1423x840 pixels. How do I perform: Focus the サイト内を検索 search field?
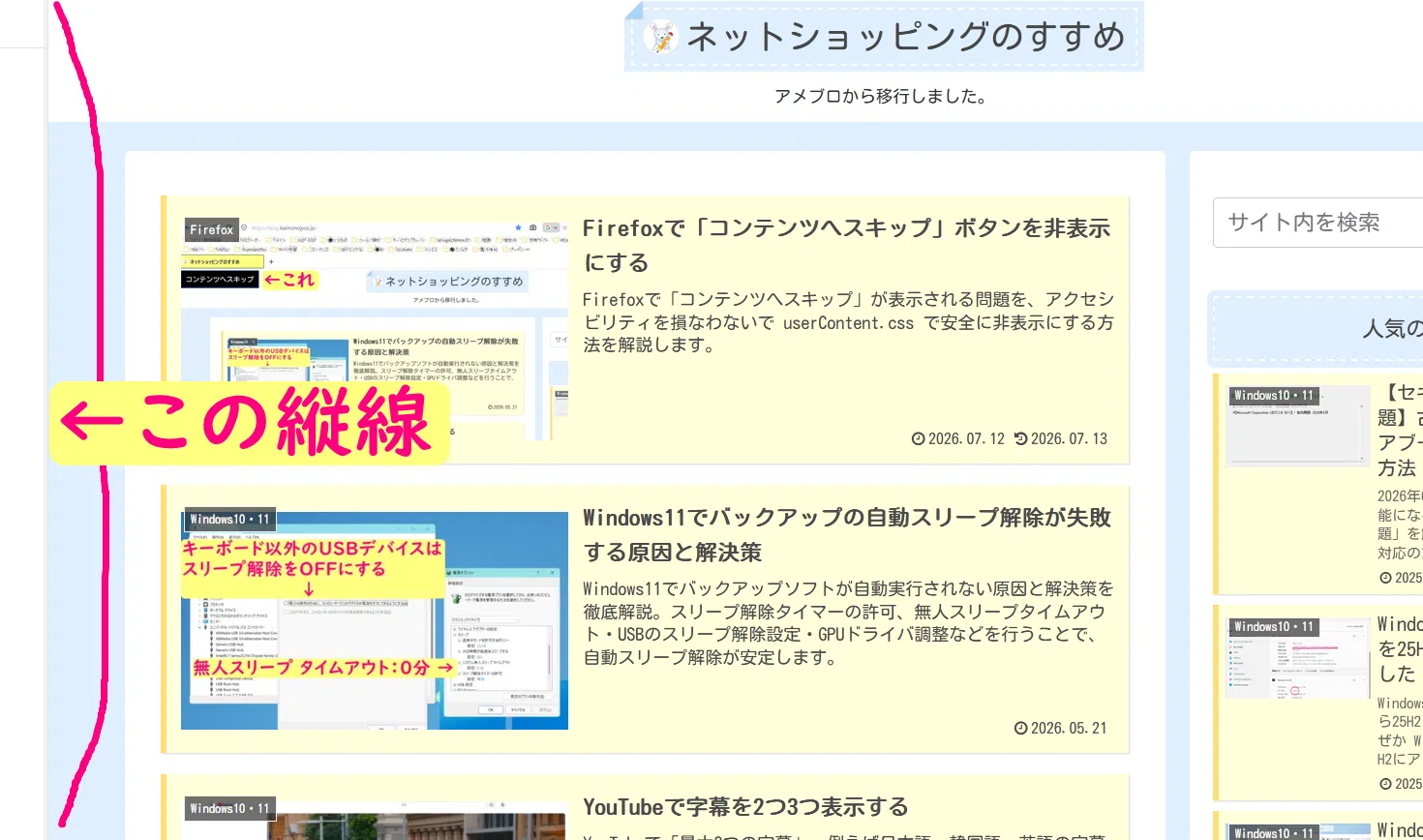[1317, 223]
